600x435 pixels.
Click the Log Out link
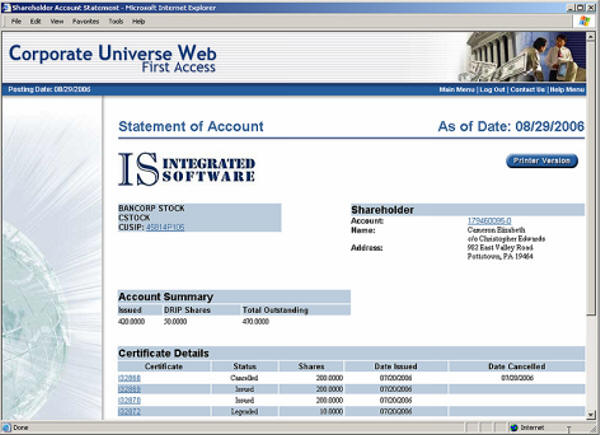[x=492, y=90]
